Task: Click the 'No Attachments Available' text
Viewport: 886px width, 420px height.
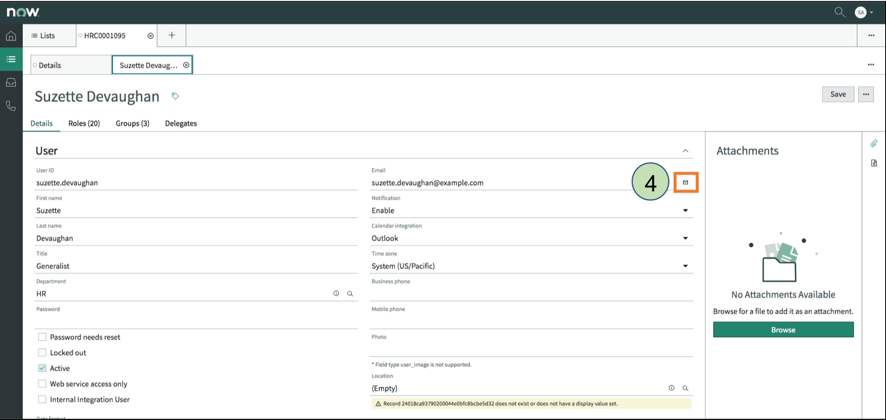Action: (783, 295)
